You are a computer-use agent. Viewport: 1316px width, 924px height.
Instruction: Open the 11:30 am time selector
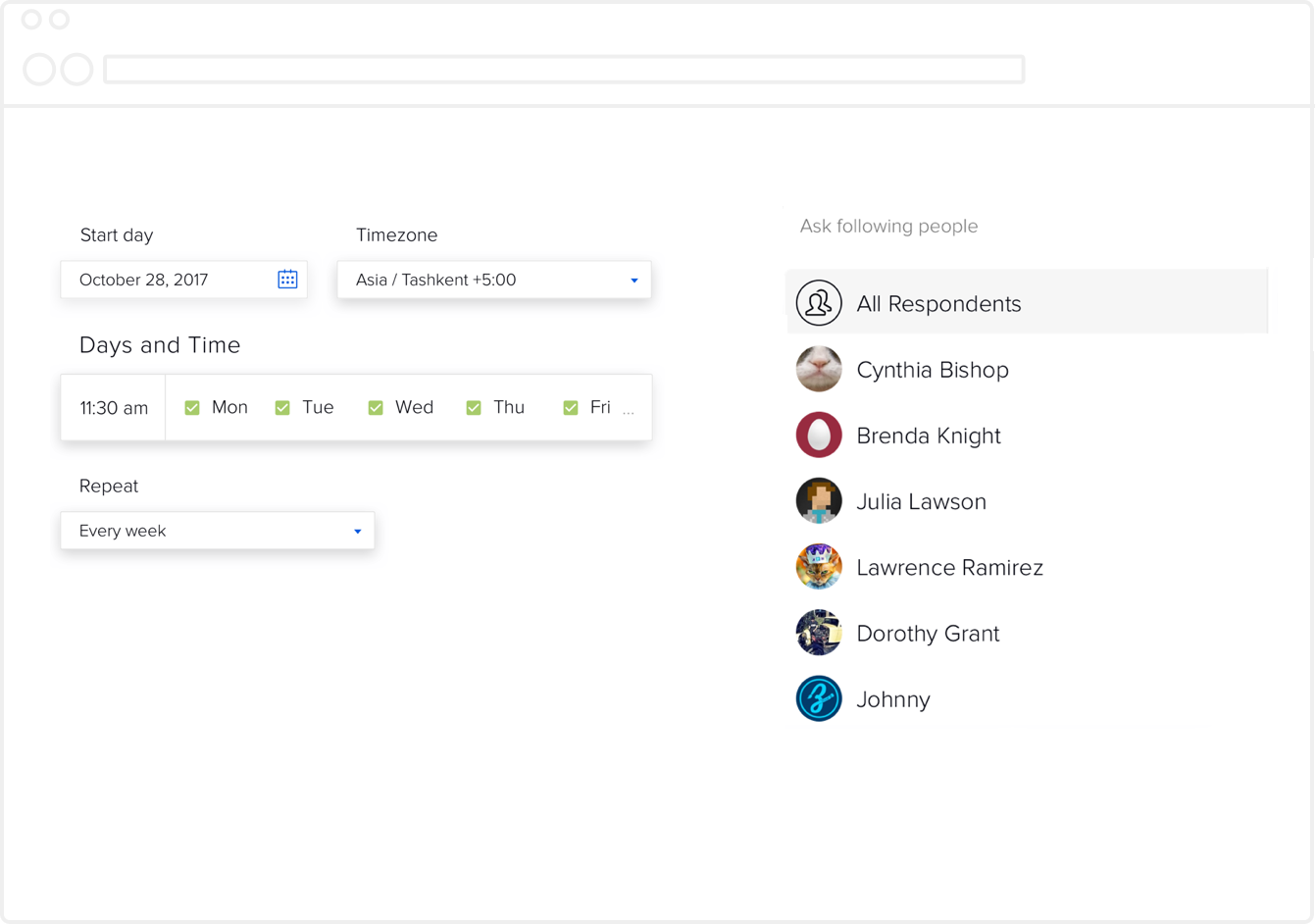[114, 408]
